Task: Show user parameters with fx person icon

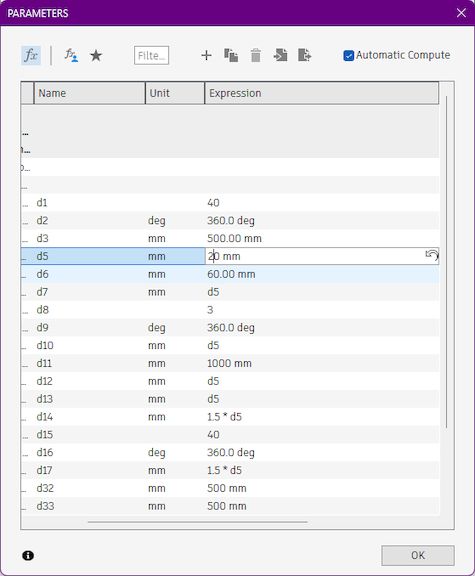Action: (71, 55)
